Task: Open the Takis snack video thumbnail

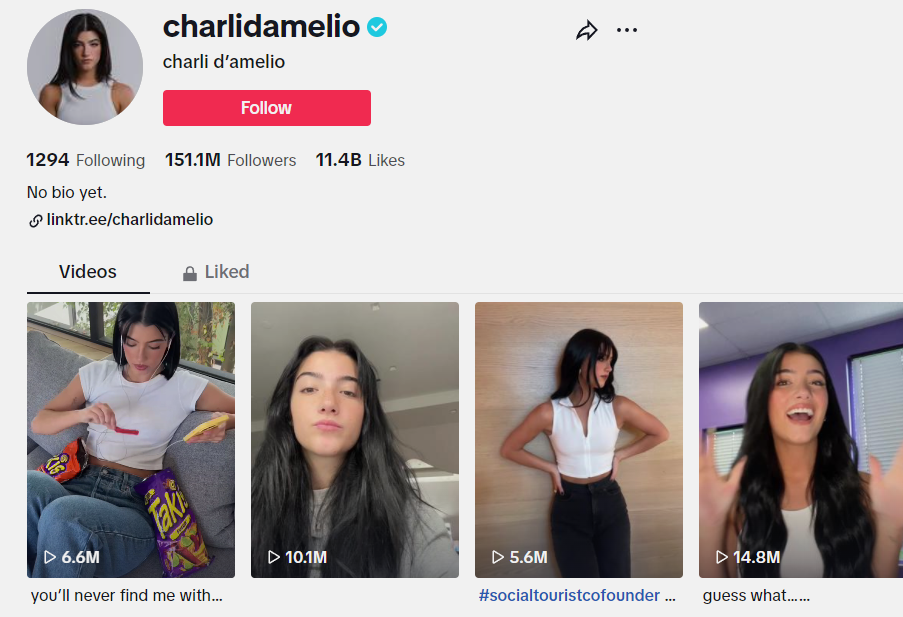Action: tap(131, 440)
